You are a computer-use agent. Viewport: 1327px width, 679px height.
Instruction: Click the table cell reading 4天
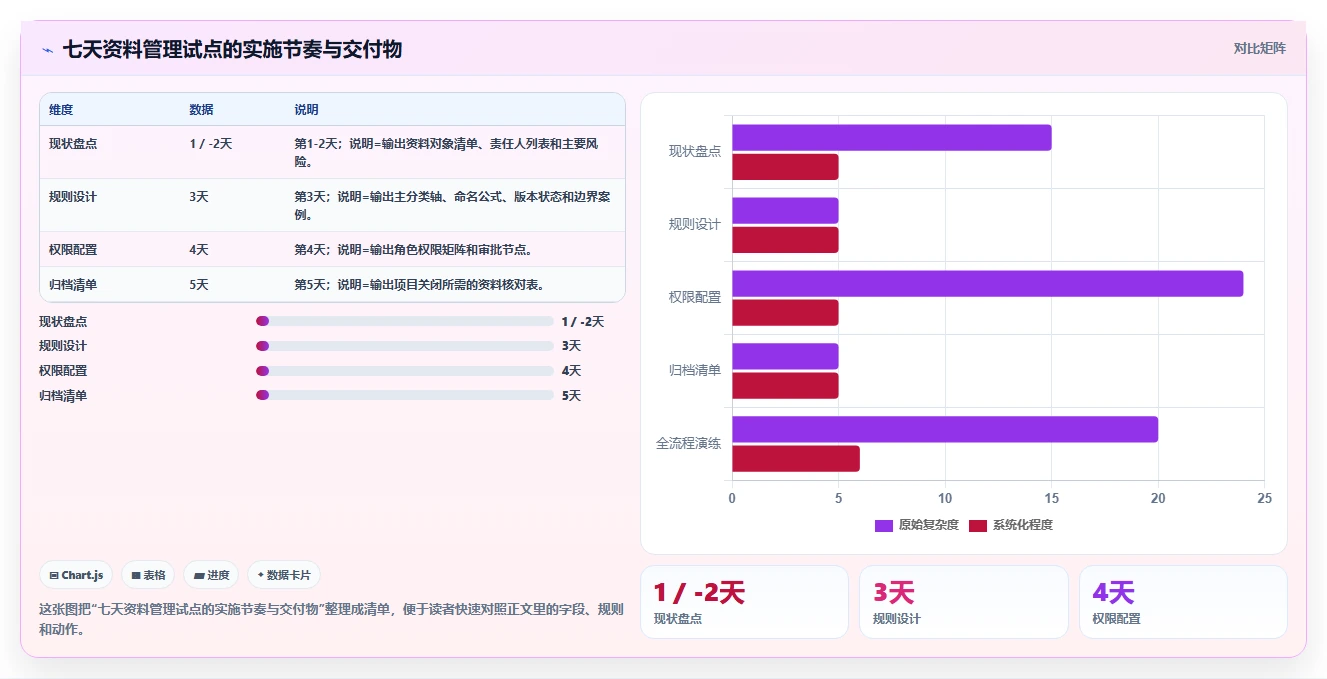[x=199, y=250]
